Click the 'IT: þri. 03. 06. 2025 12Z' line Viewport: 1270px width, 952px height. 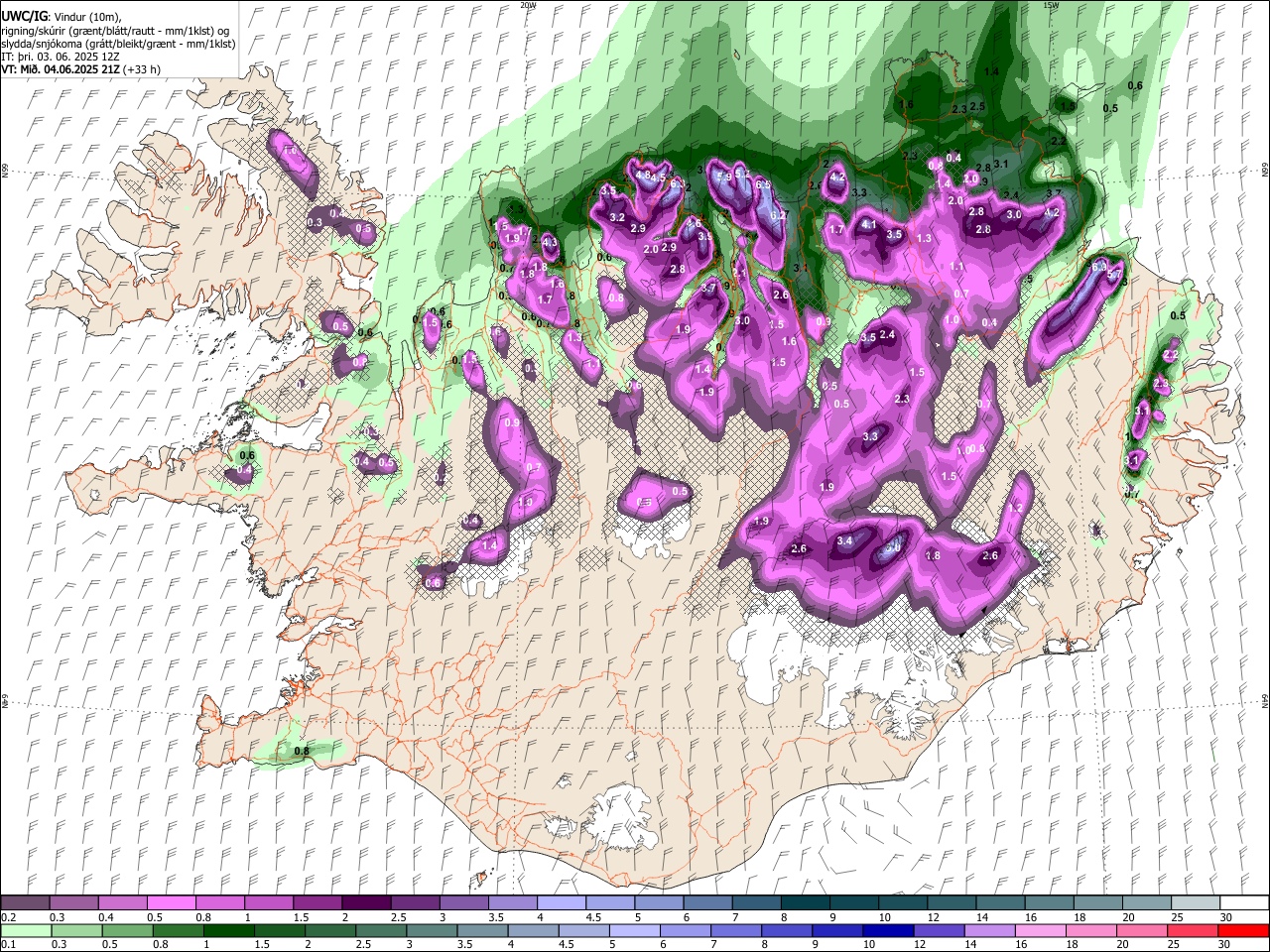click(x=61, y=57)
